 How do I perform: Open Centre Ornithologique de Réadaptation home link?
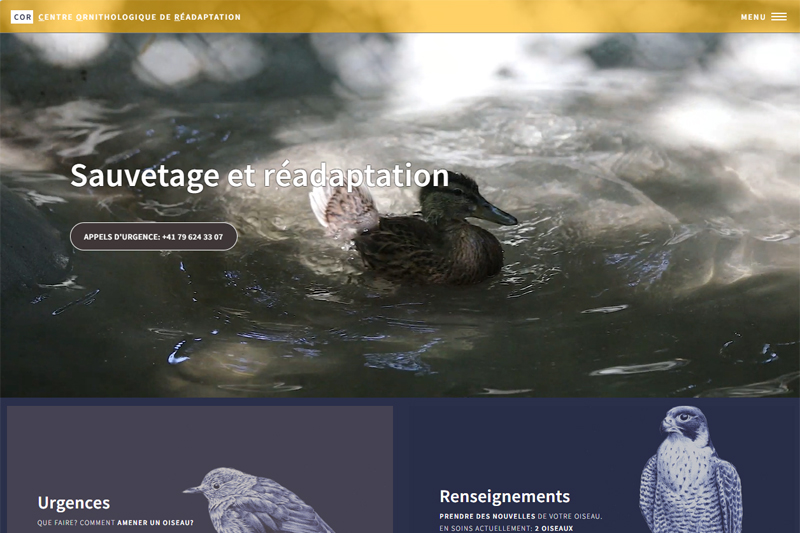[139, 17]
